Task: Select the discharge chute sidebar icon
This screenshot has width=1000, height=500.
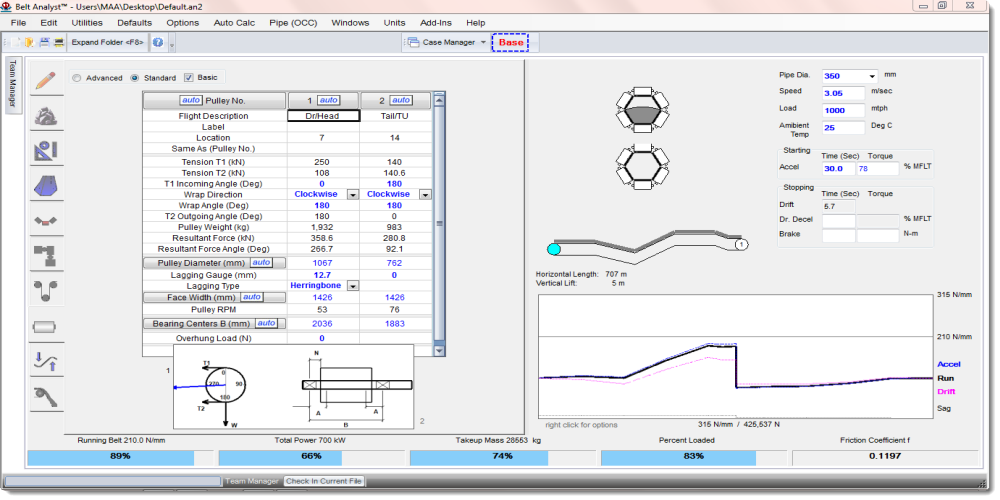Action: [46, 397]
